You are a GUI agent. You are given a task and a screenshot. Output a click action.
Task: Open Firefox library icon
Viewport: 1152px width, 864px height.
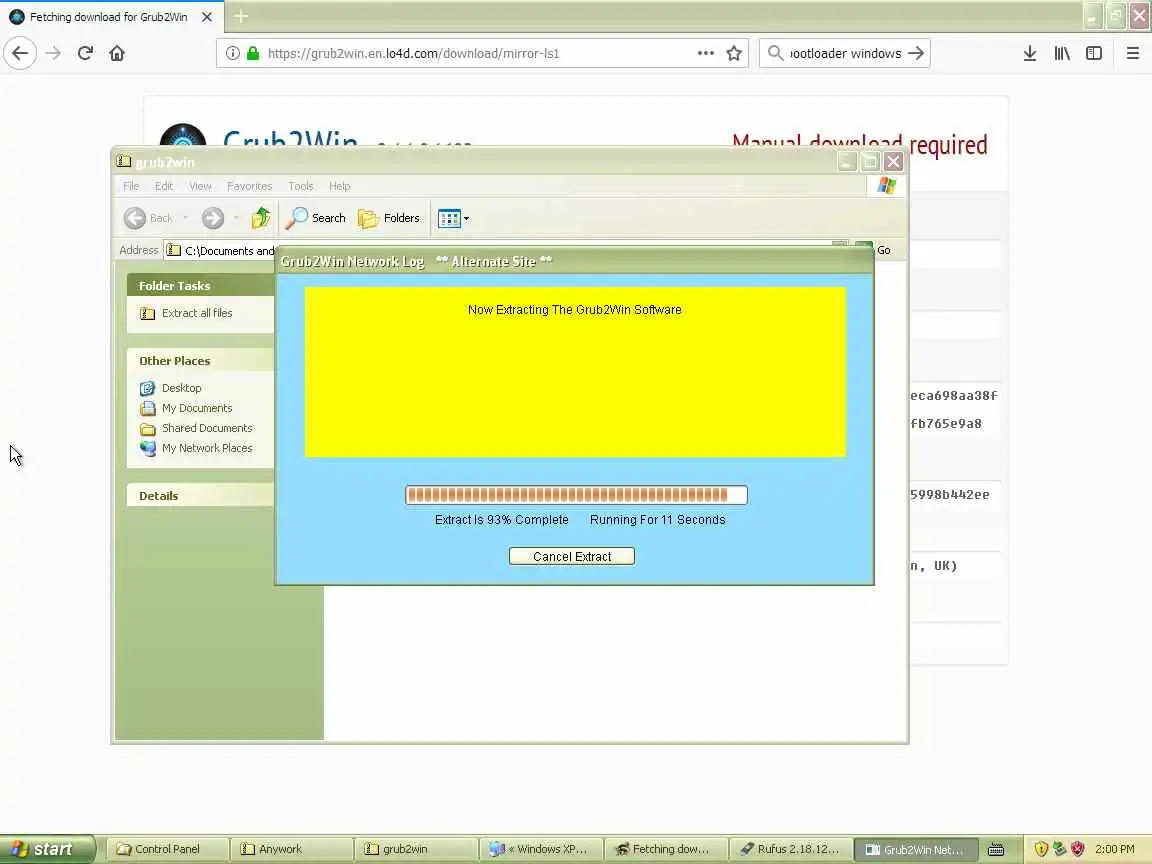tap(1062, 53)
